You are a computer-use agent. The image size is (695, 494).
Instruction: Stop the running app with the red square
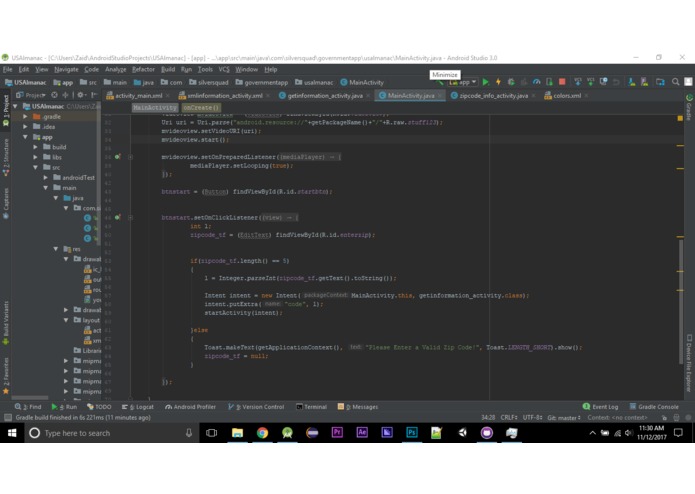[x=562, y=82]
